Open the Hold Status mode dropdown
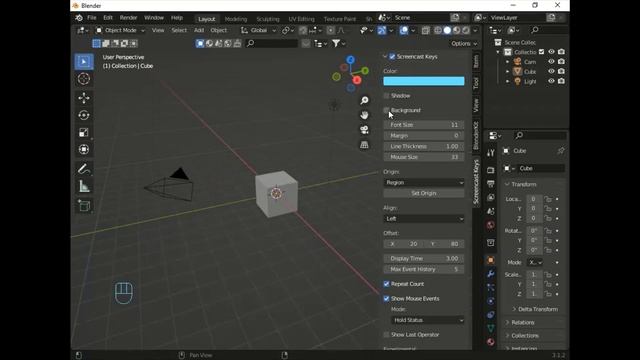Screen dimensions: 640x360 pyautogui.click(x=427, y=320)
